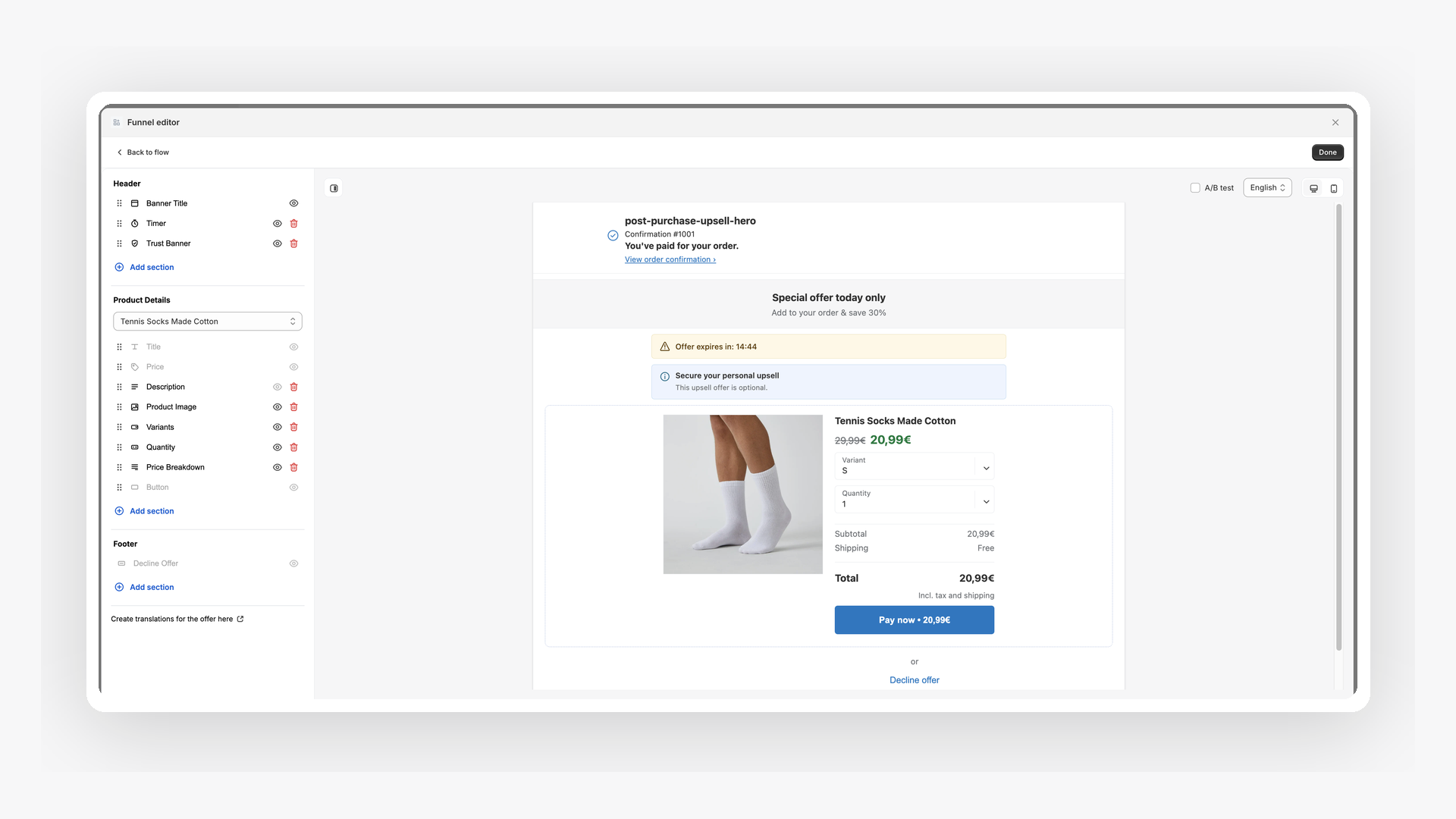Image resolution: width=1456 pixels, height=819 pixels.
Task: Show the Description section
Action: pyautogui.click(x=278, y=387)
